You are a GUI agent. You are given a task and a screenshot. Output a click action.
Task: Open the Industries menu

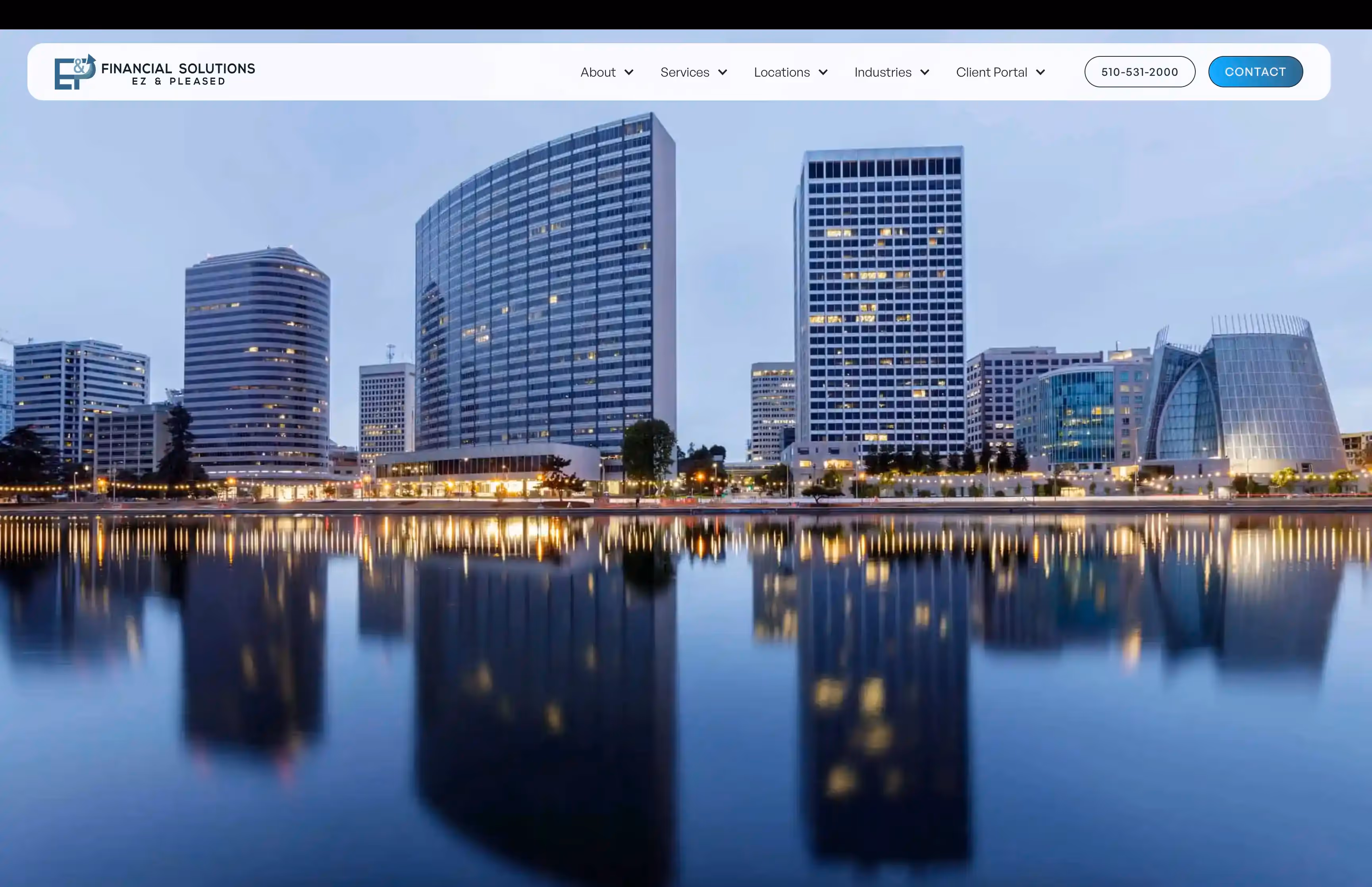tap(883, 73)
